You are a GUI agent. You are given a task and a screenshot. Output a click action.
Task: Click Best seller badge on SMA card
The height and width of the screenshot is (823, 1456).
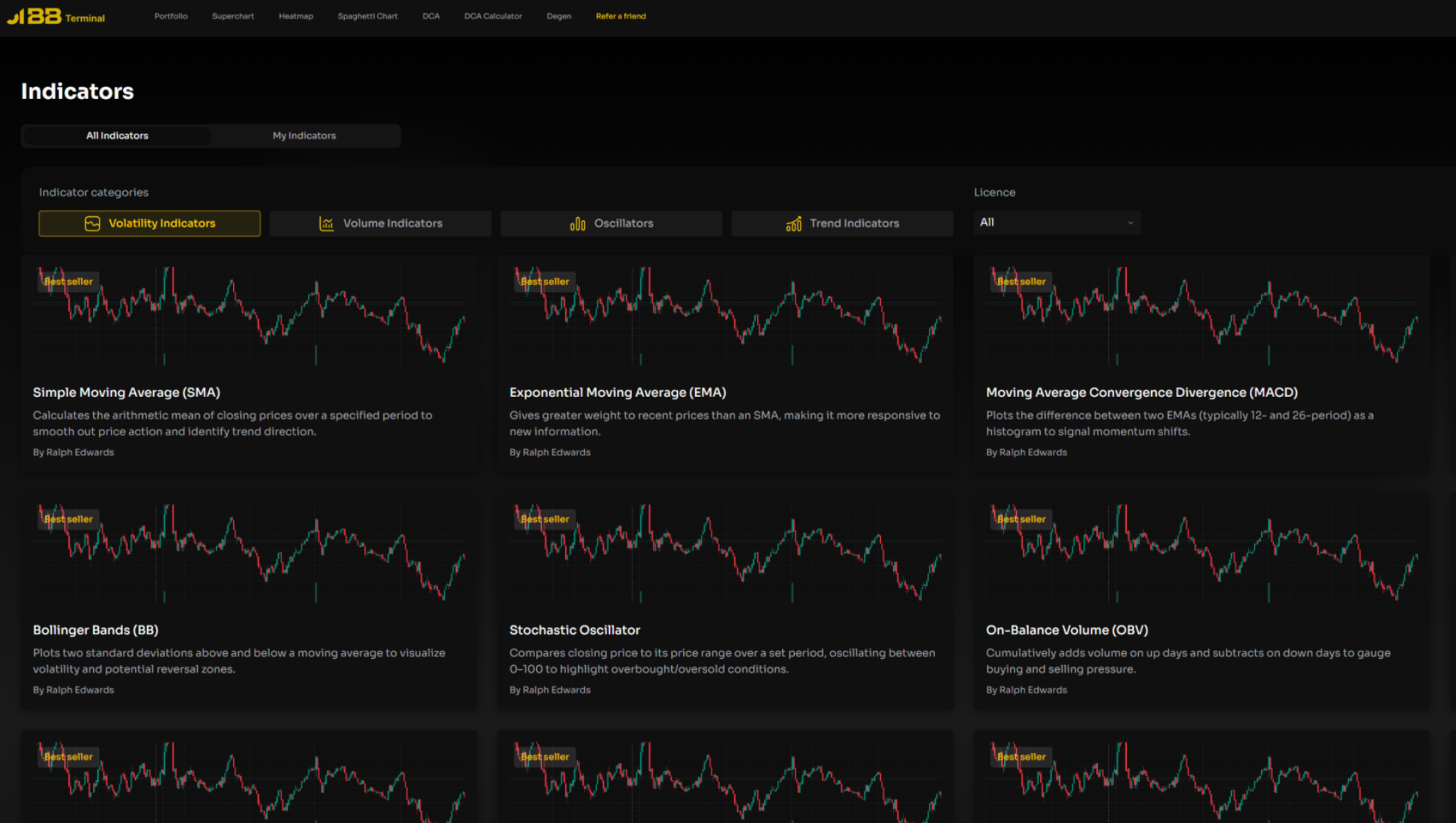(68, 282)
